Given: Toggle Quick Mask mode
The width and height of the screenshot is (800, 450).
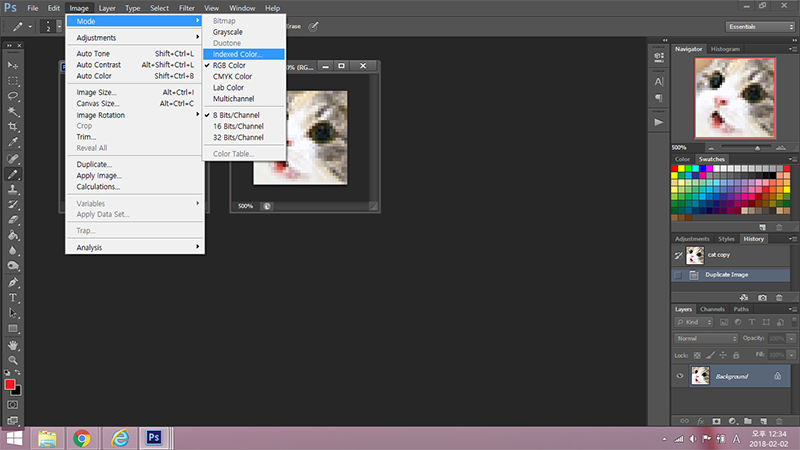Looking at the screenshot, I should coord(13,405).
